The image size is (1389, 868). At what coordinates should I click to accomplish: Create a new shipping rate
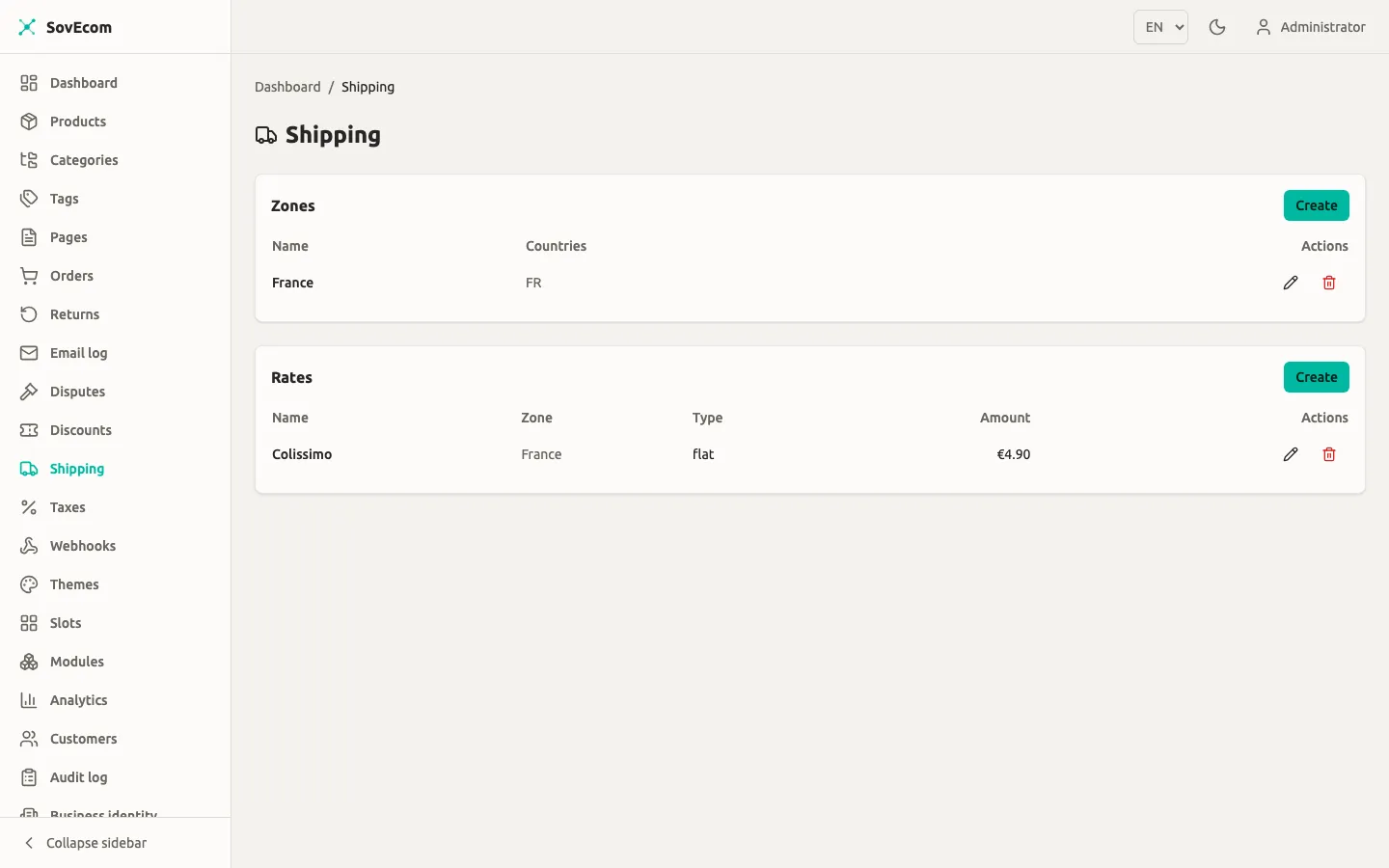1317,377
